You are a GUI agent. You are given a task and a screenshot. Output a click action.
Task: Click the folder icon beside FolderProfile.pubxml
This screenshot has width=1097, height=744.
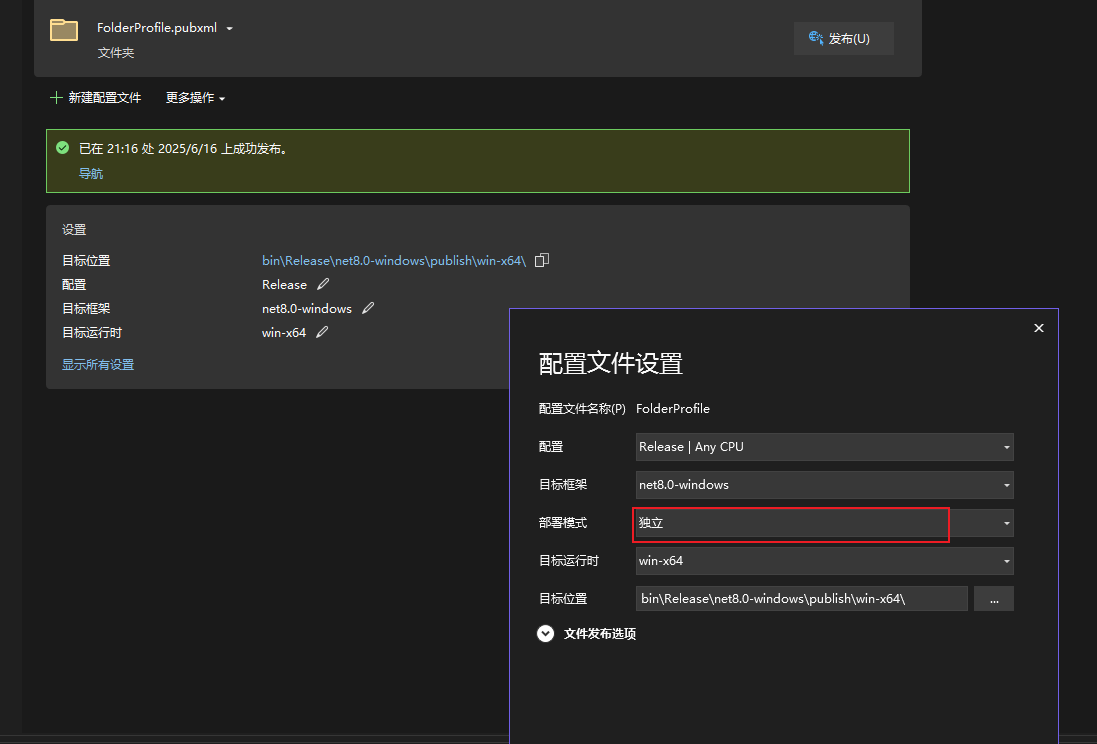tap(64, 30)
